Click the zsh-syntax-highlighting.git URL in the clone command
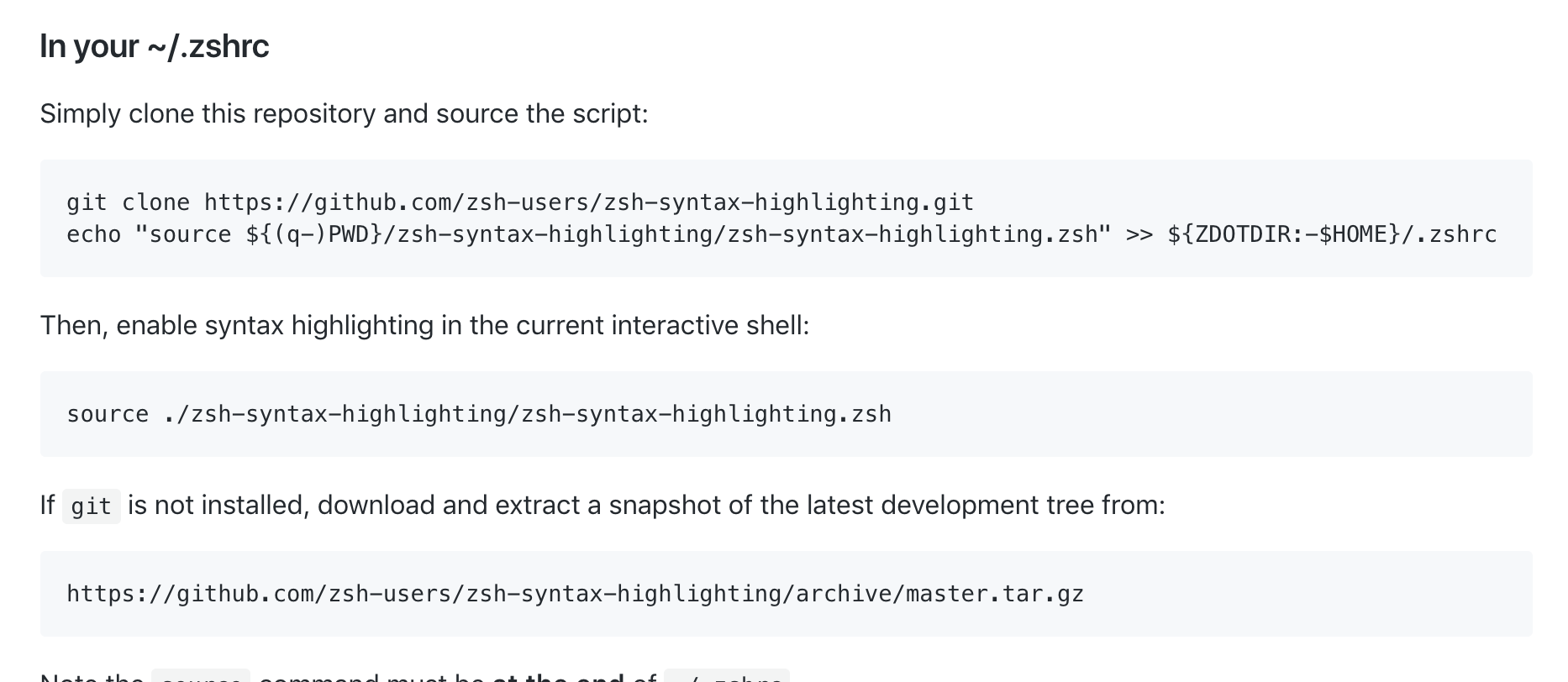 click(588, 202)
